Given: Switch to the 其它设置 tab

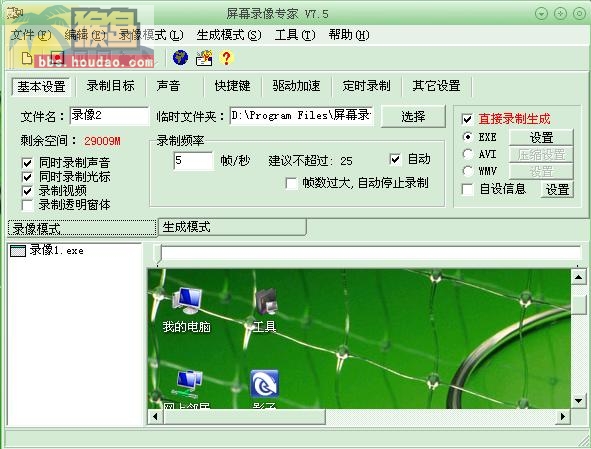Looking at the screenshot, I should [x=436, y=86].
